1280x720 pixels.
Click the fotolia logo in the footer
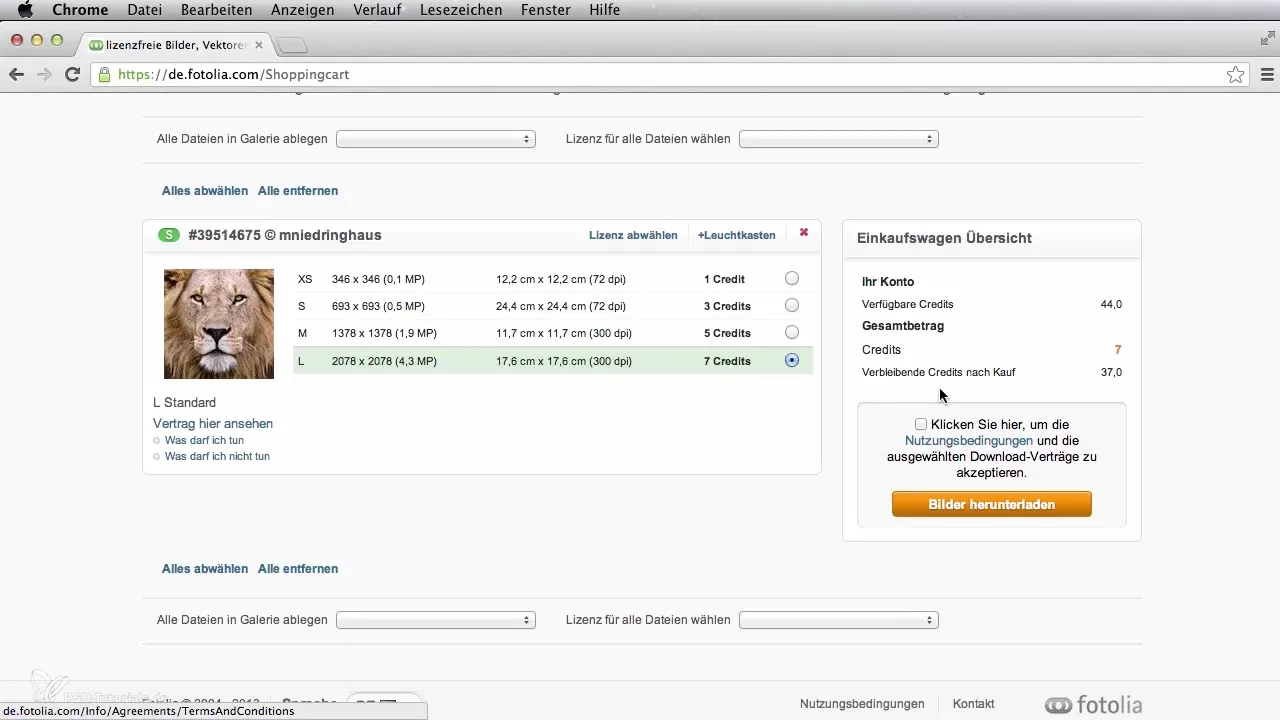(1093, 704)
